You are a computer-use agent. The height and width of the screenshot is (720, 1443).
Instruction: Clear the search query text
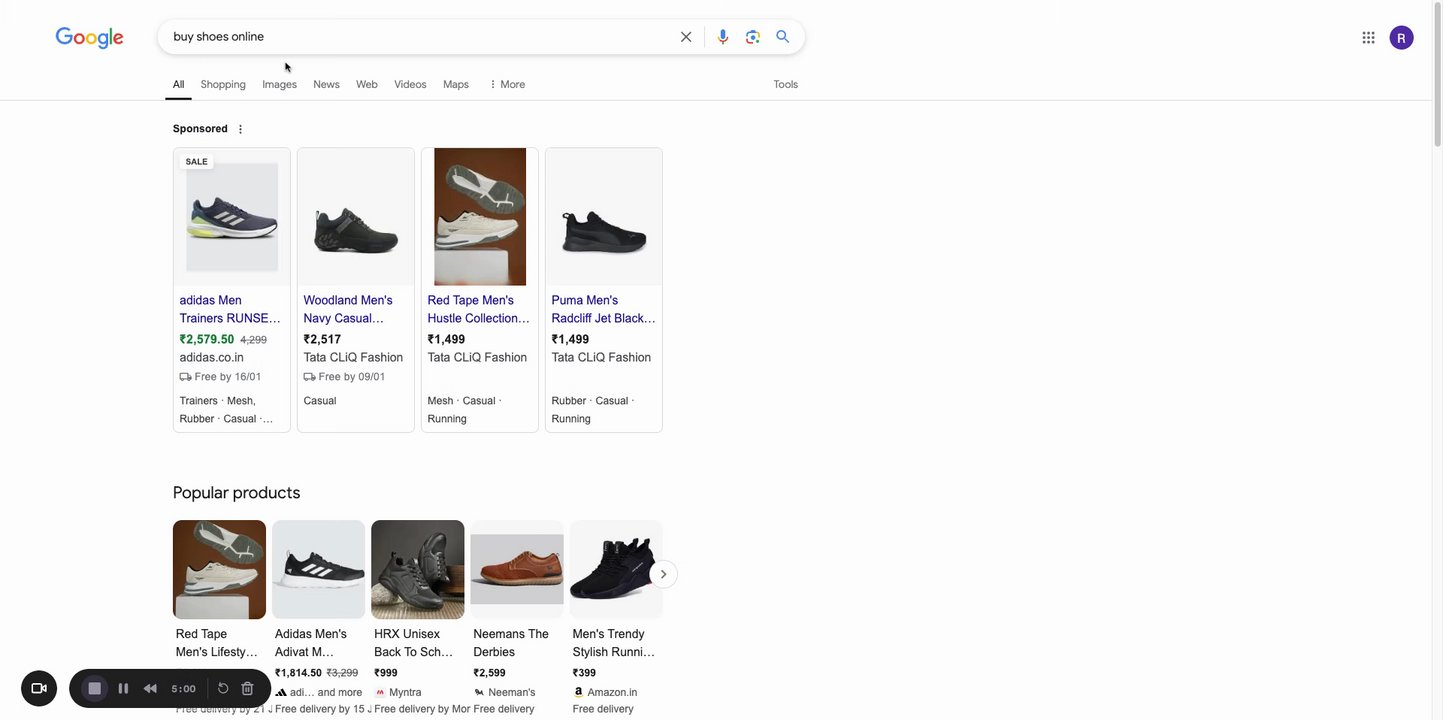[686, 37]
